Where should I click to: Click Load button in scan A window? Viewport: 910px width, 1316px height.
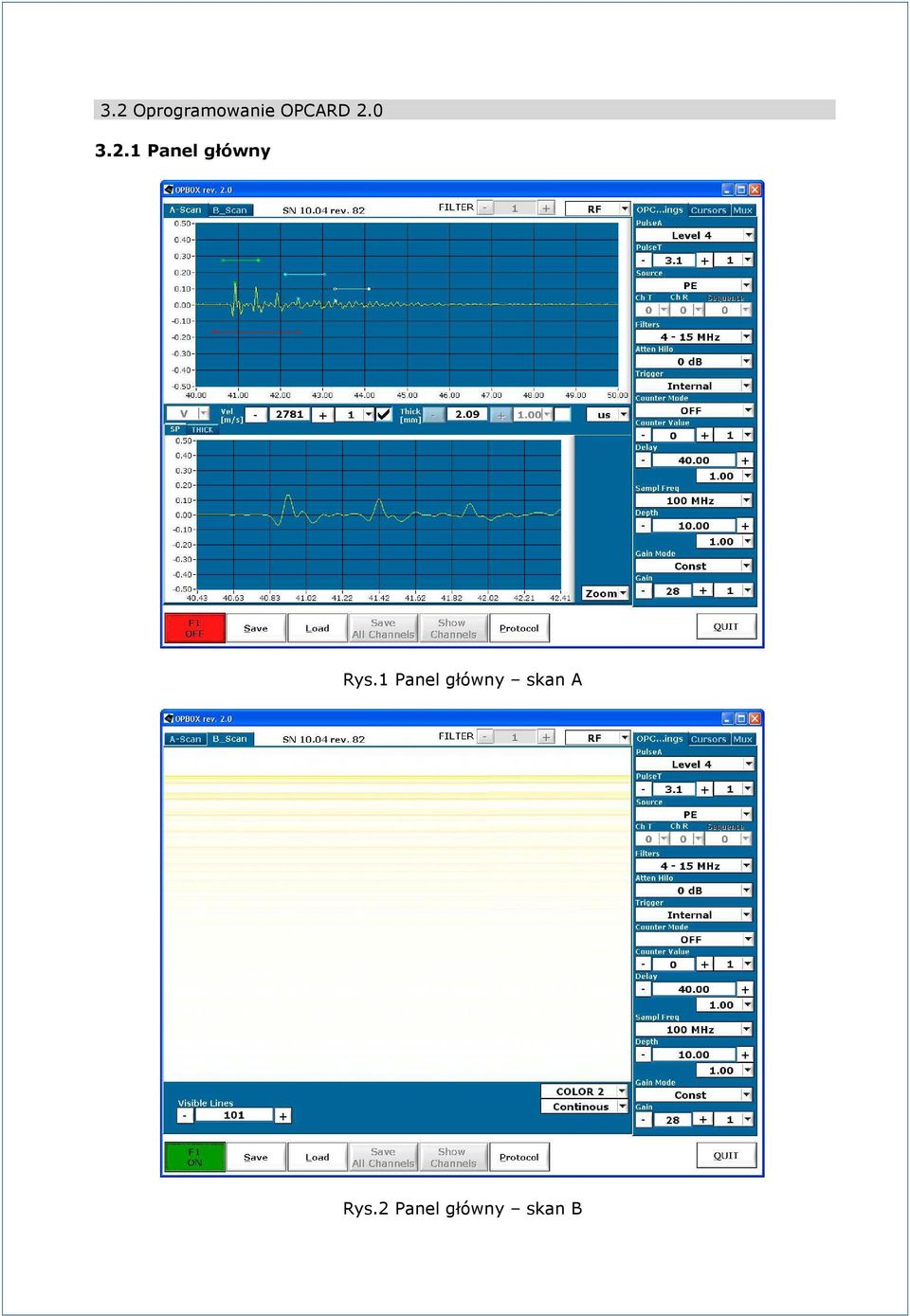pos(318,628)
